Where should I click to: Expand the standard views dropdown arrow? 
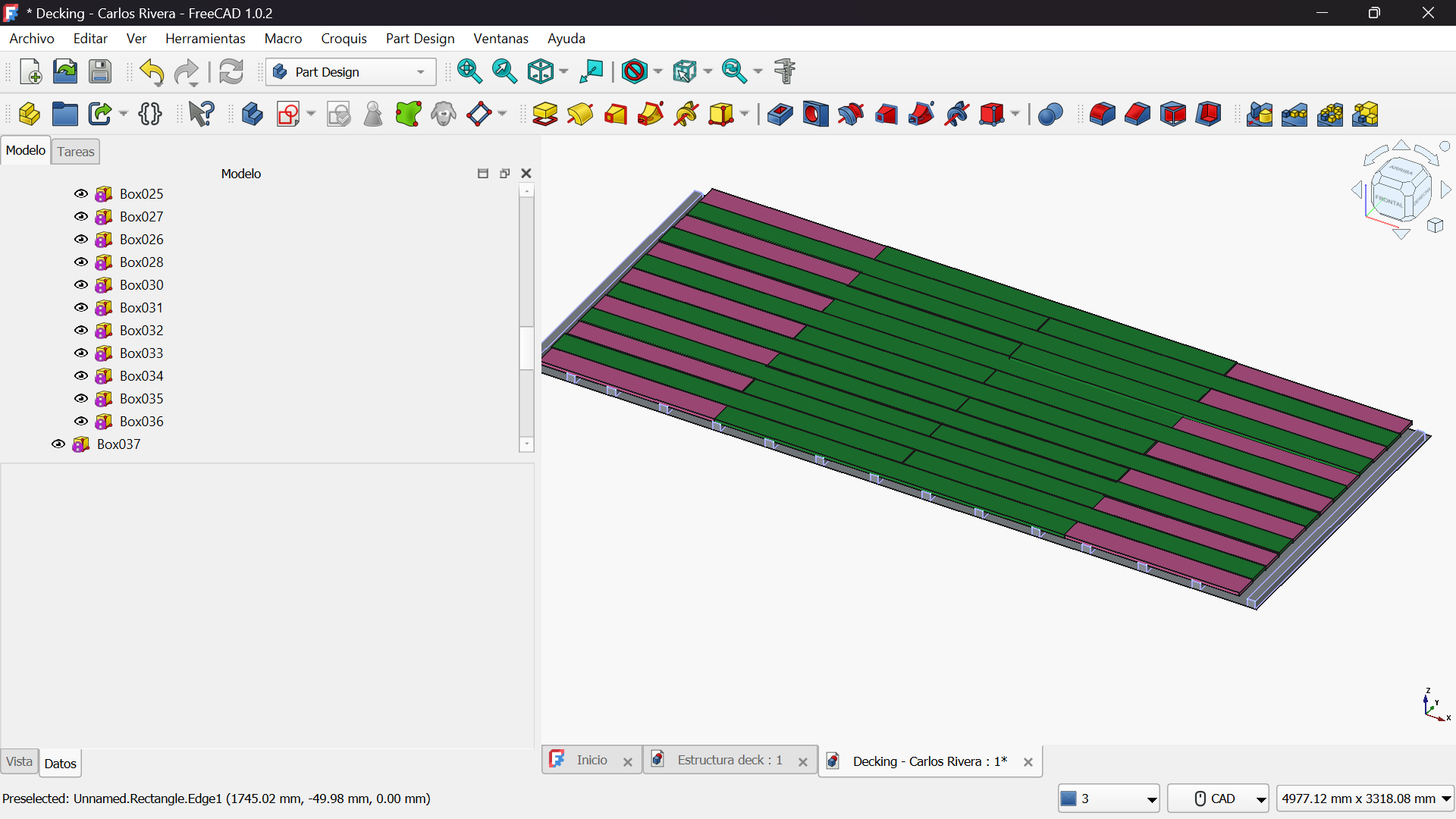[x=563, y=72]
